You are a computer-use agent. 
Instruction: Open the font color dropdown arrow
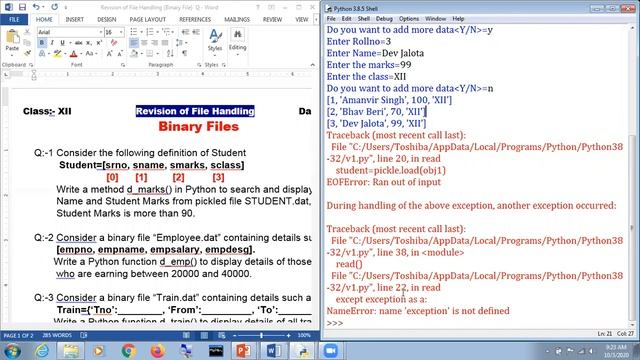[81, 53]
